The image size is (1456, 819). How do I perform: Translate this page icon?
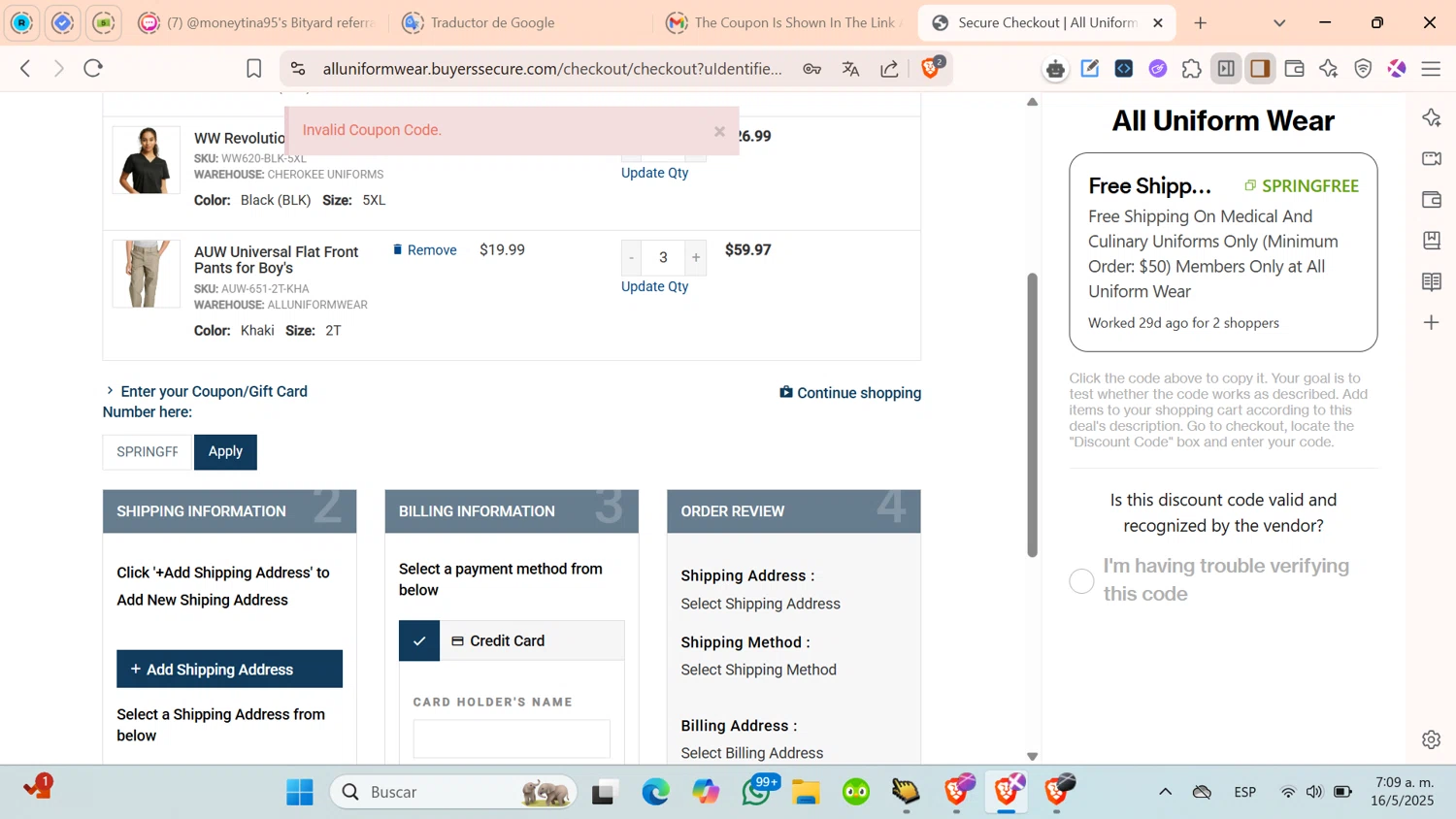[x=851, y=68]
